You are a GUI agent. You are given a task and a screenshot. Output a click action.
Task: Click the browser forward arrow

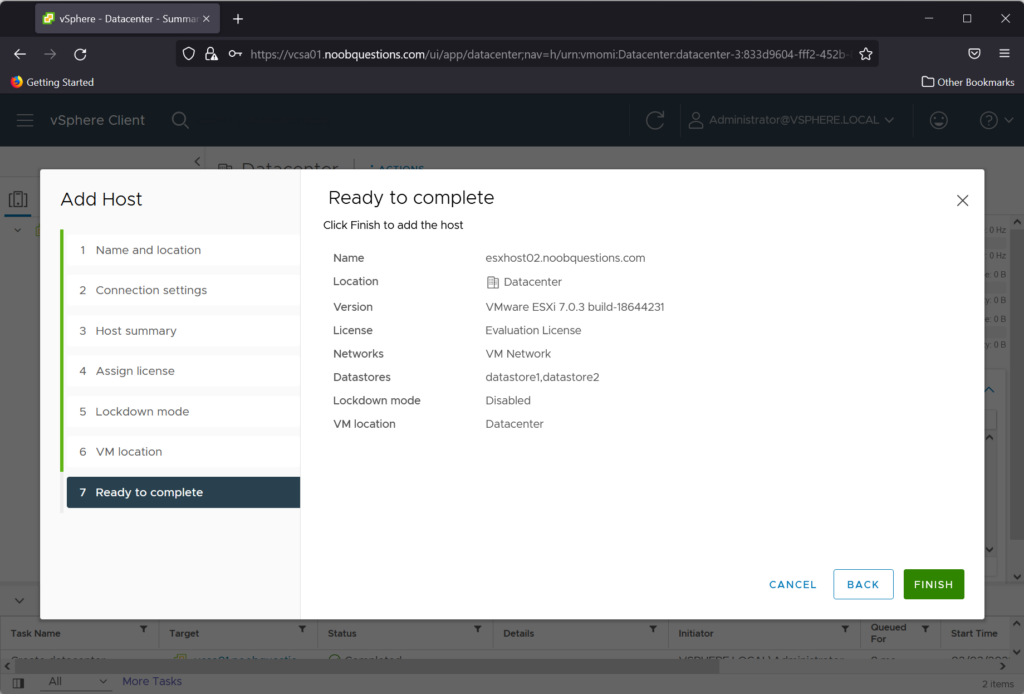pos(50,54)
